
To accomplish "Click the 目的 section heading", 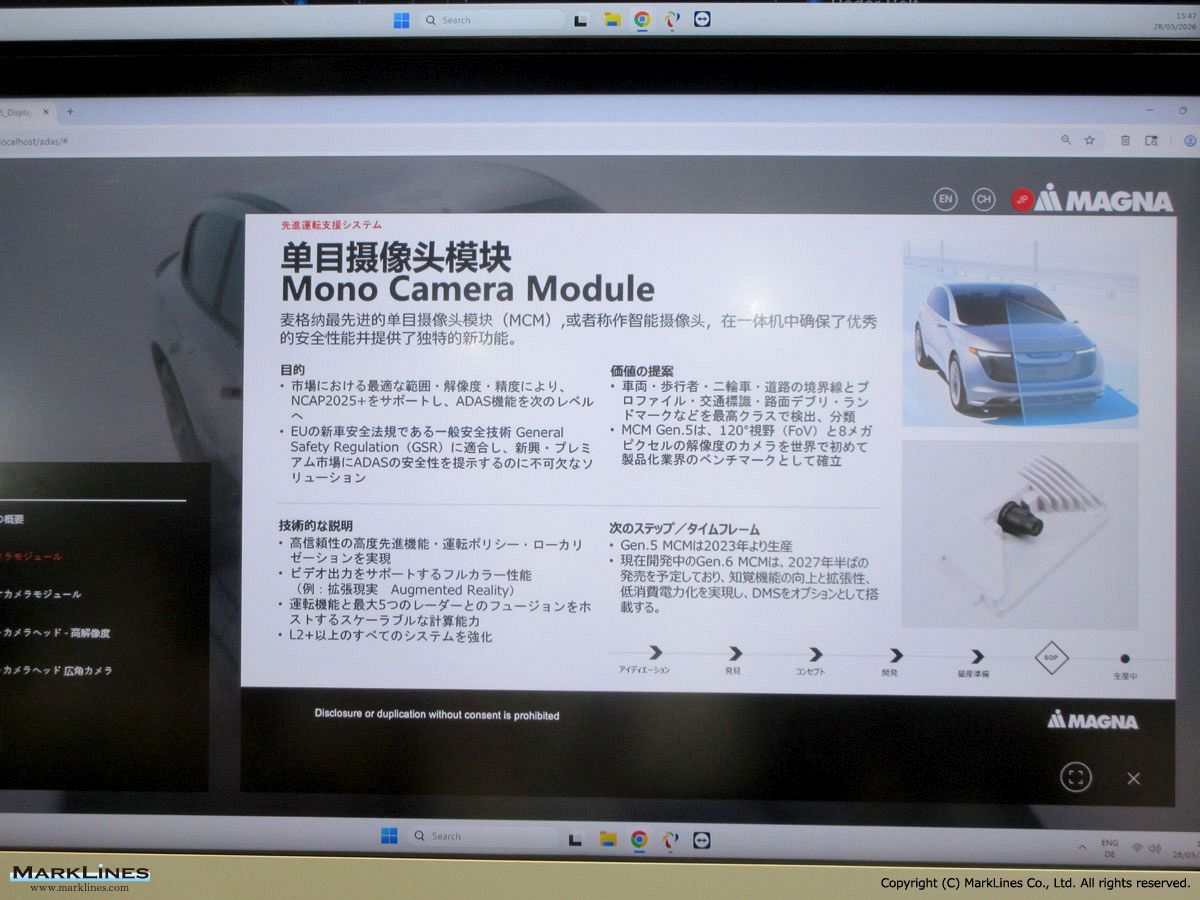I will (x=293, y=369).
